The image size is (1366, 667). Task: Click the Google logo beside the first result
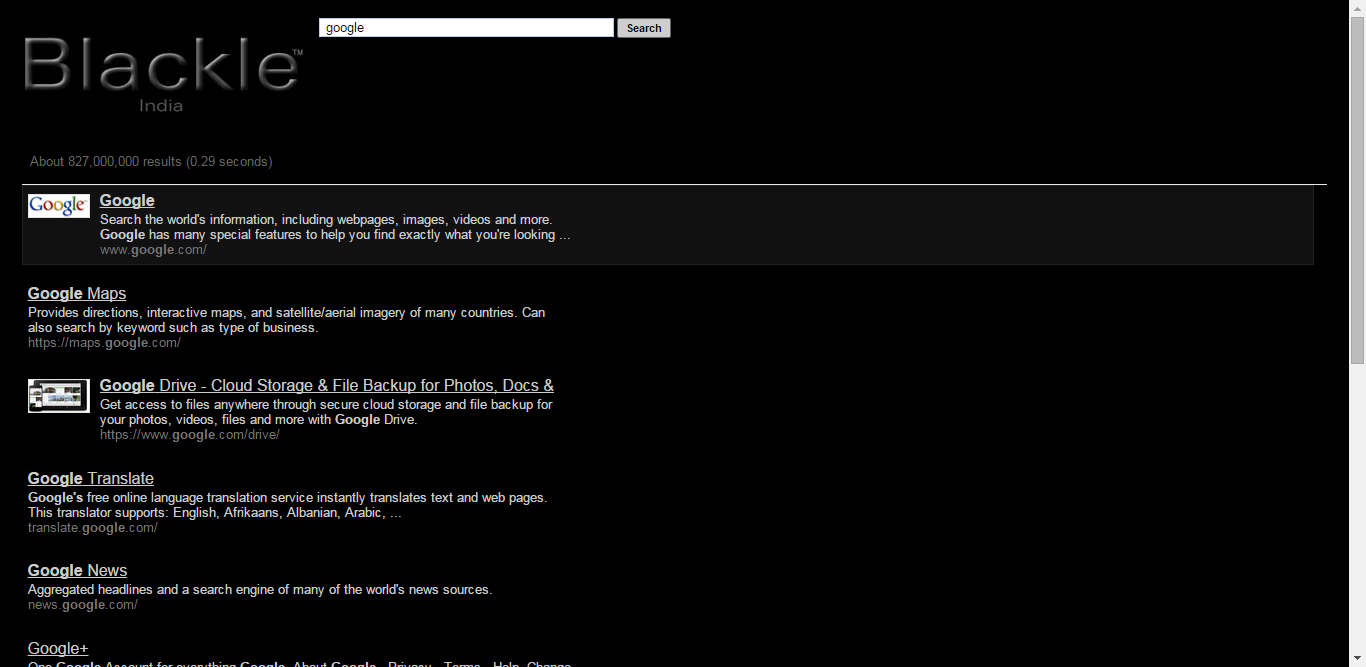(58, 205)
